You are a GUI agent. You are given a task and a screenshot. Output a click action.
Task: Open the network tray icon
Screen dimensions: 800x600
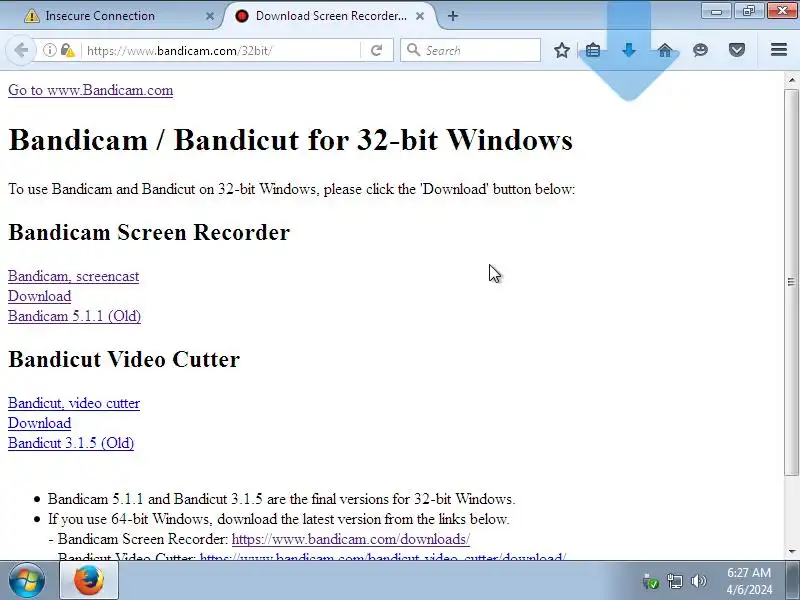pyautogui.click(x=674, y=581)
